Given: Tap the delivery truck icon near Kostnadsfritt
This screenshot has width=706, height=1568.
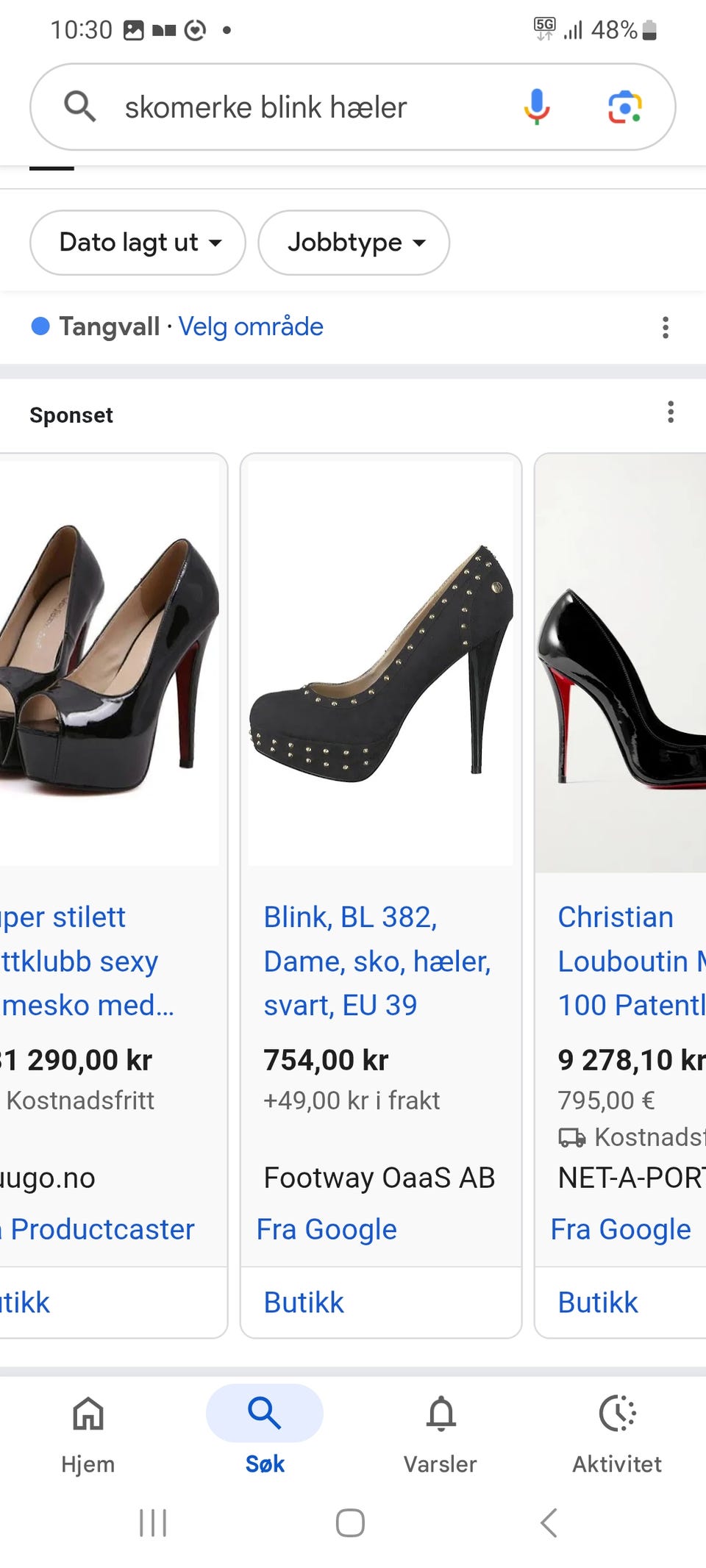Looking at the screenshot, I should (571, 1137).
